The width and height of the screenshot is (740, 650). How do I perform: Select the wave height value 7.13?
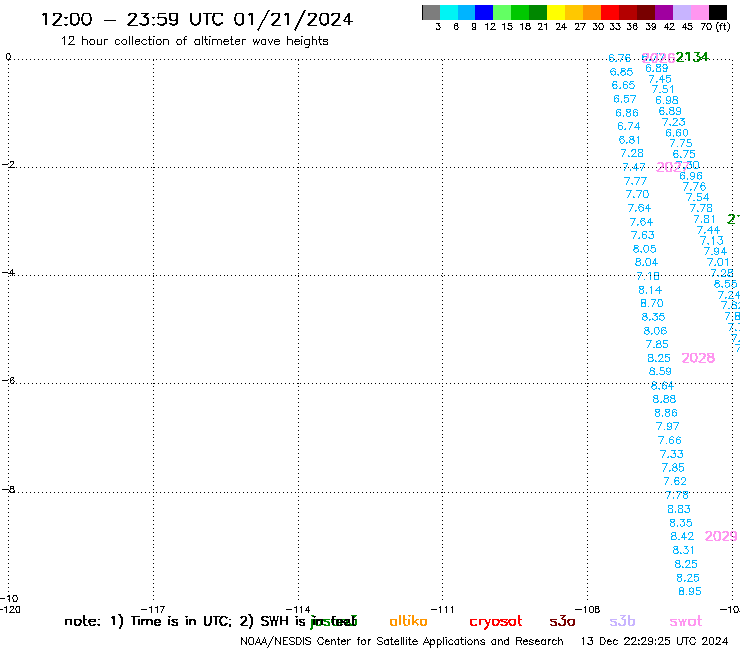click(712, 241)
